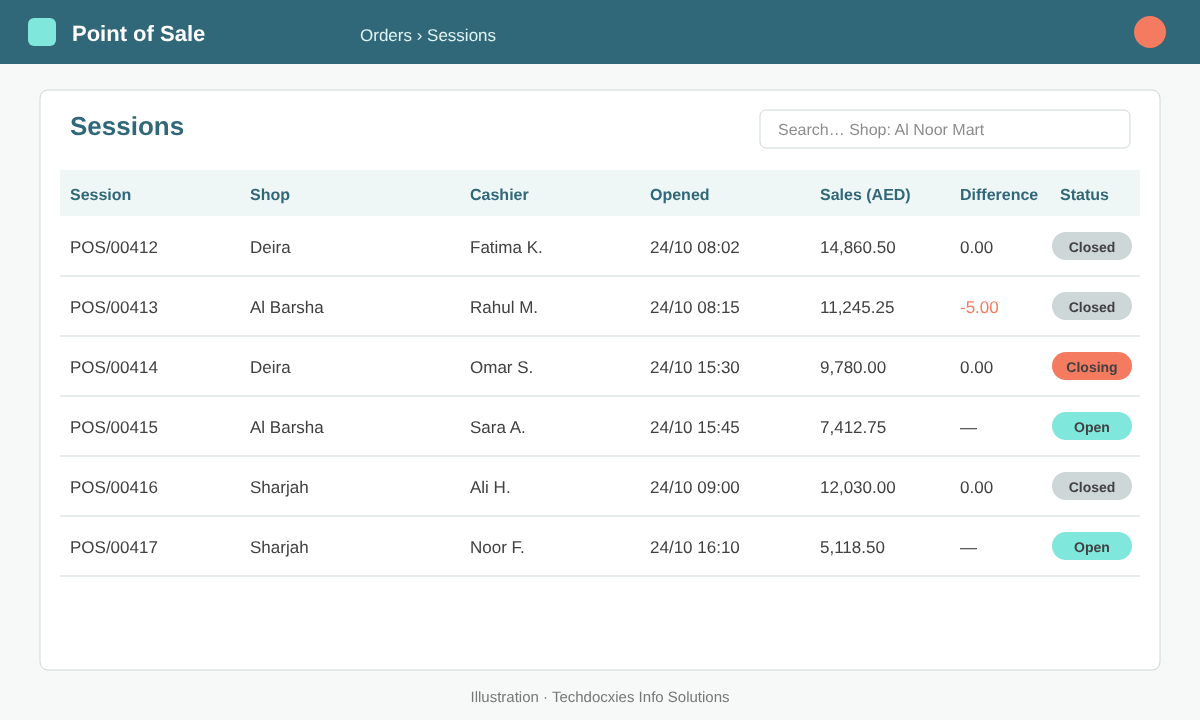This screenshot has width=1200, height=720.
Task: Sort by Sales (AED) column header
Action: point(865,195)
